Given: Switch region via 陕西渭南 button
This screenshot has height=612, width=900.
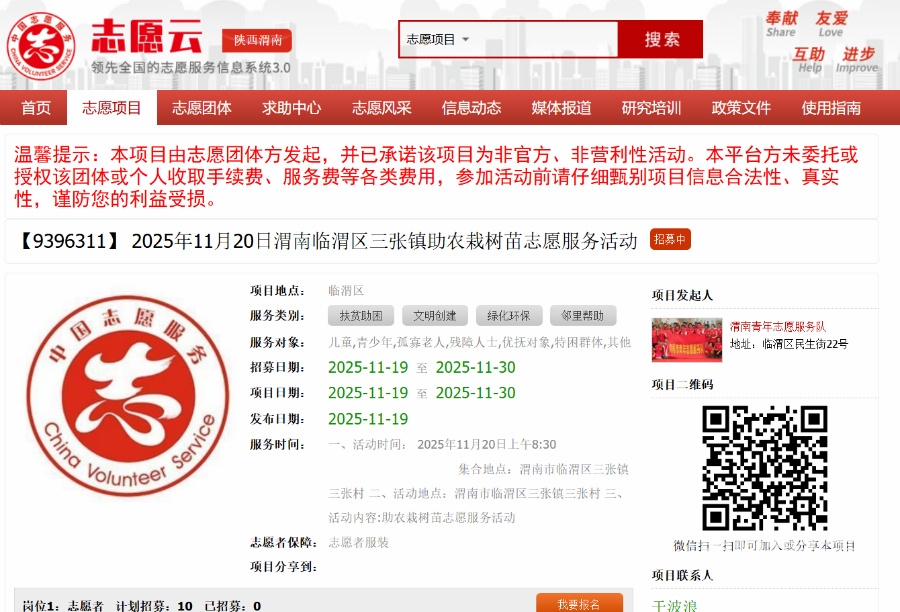Looking at the screenshot, I should click(x=257, y=40).
